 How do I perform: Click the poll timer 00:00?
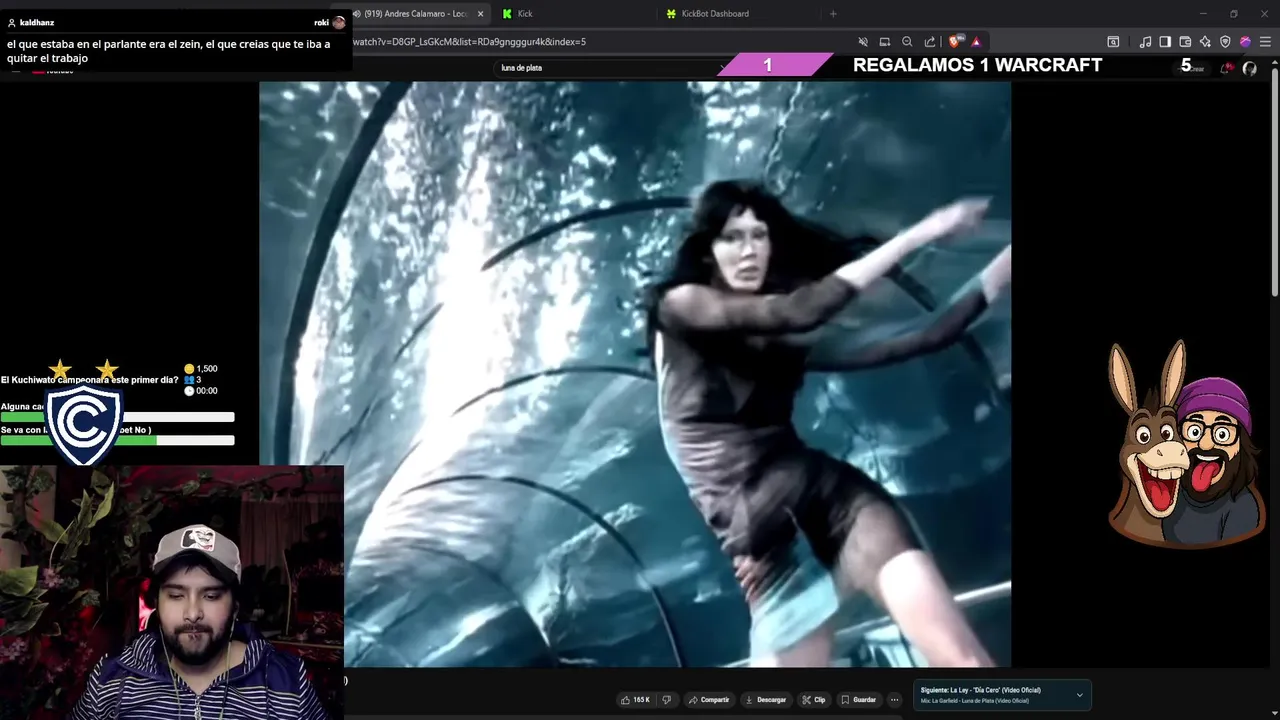(x=207, y=391)
